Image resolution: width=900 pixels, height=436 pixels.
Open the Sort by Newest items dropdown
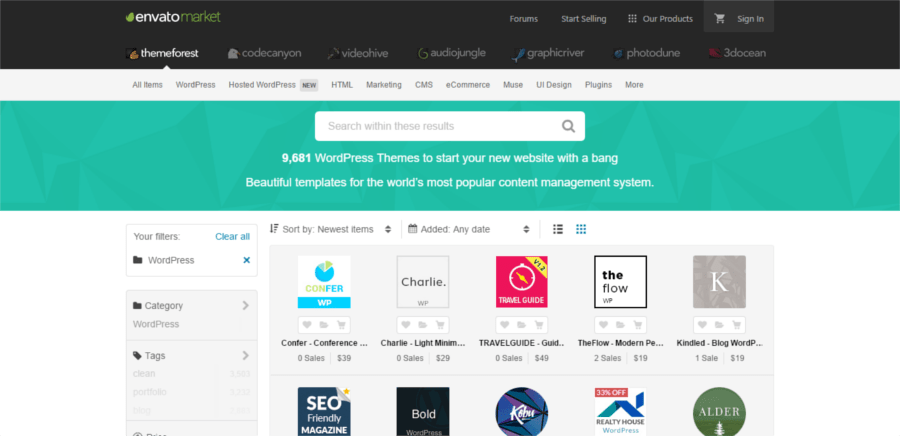pos(331,229)
